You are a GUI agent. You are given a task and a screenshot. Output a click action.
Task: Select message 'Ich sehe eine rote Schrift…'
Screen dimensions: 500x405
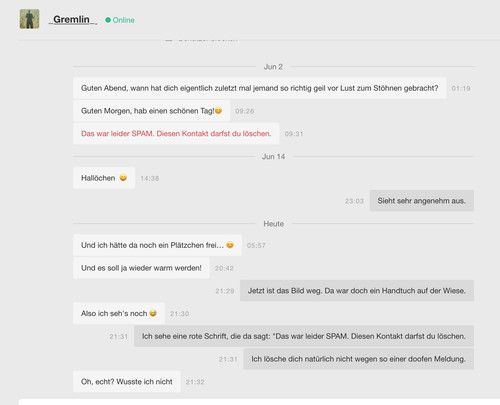pyautogui.click(x=304, y=336)
